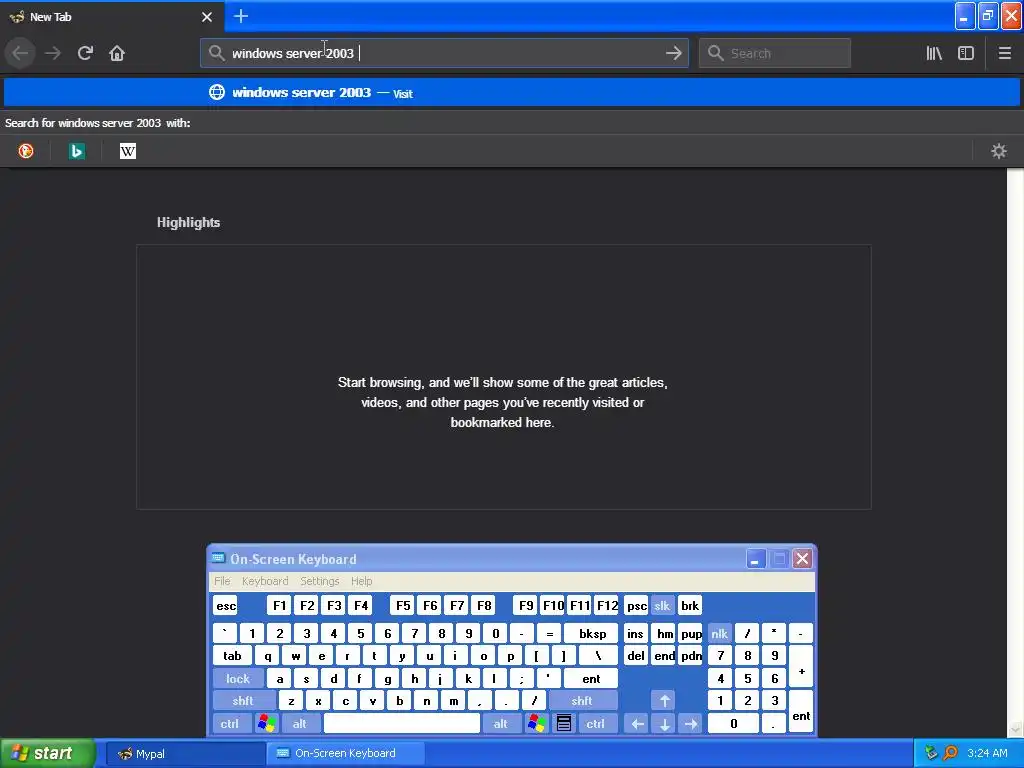Click the hm (home) key

[664, 633]
